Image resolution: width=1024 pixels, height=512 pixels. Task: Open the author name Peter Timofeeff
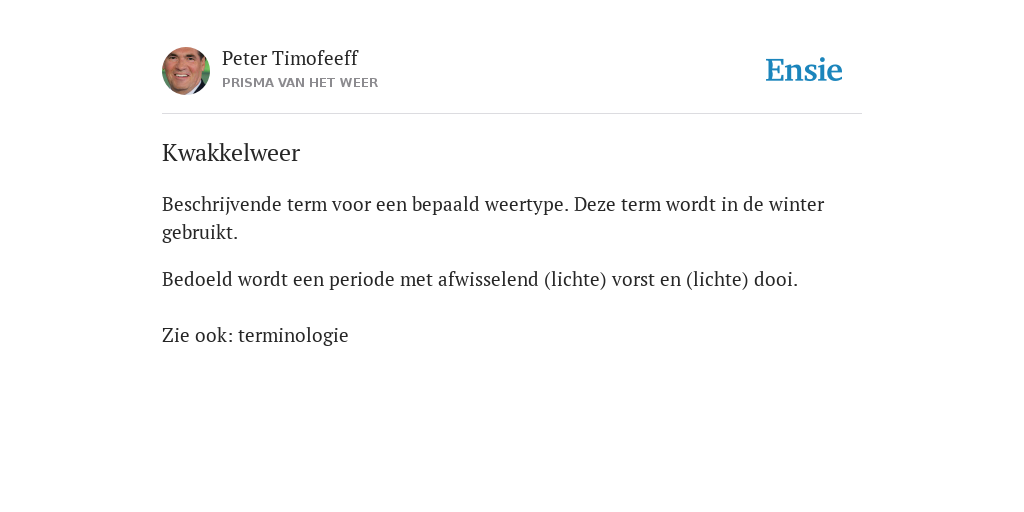point(290,59)
